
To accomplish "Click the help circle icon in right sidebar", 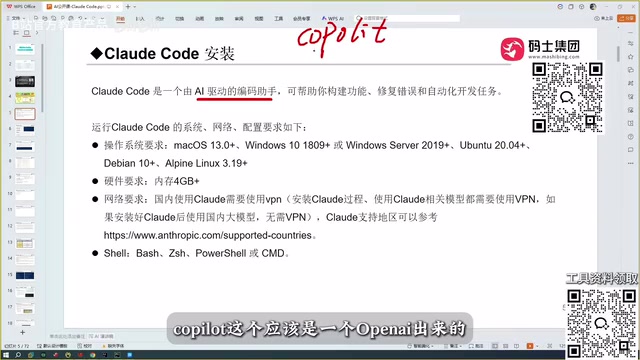I will (631, 137).
